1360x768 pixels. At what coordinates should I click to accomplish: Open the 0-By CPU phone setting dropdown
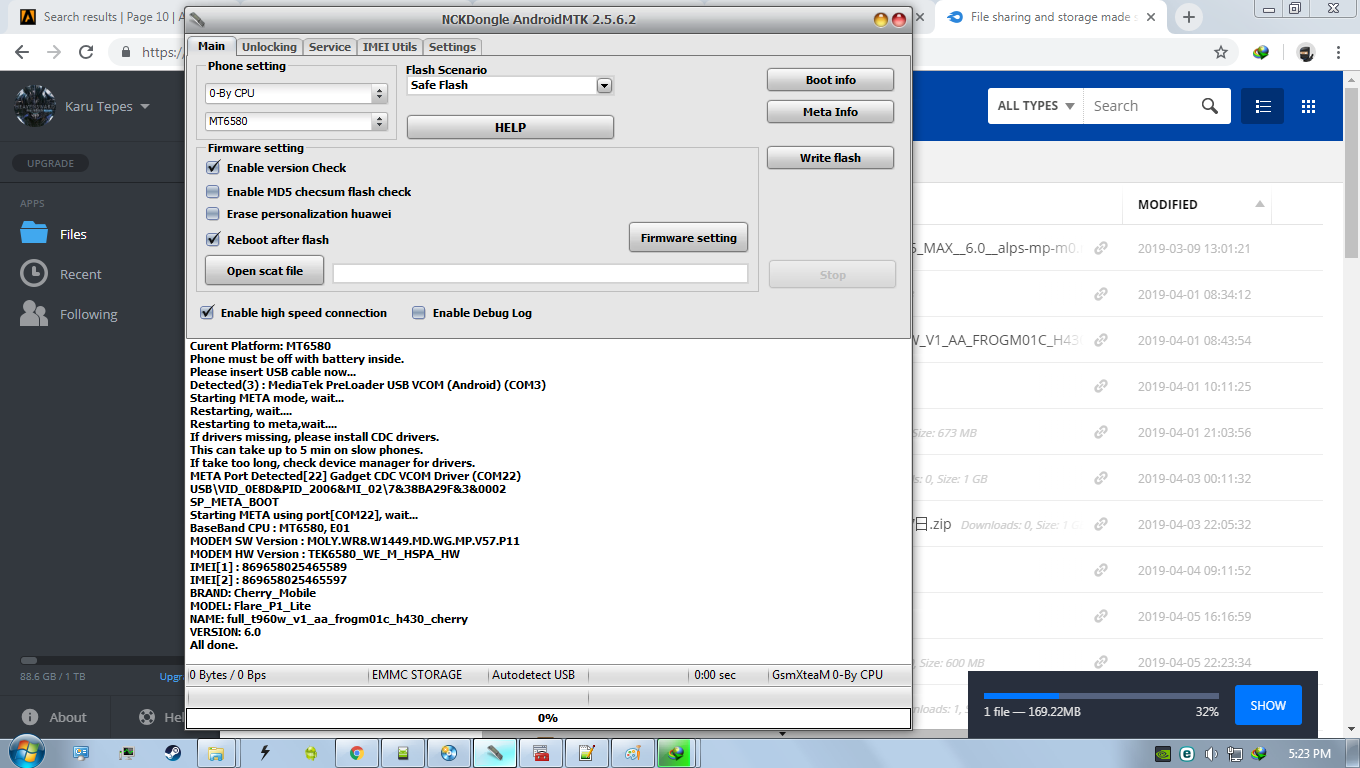tap(296, 93)
